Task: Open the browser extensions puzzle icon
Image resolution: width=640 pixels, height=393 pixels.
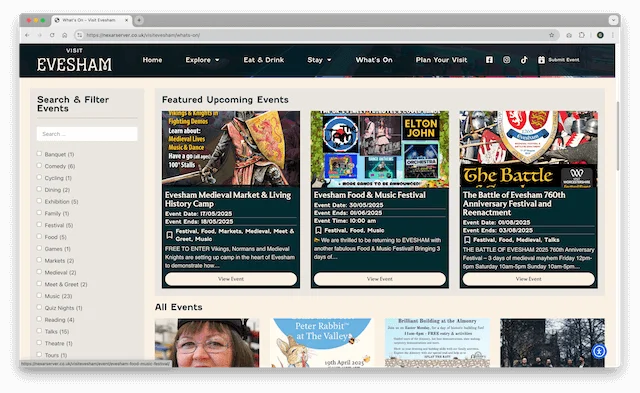Action: 582,35
